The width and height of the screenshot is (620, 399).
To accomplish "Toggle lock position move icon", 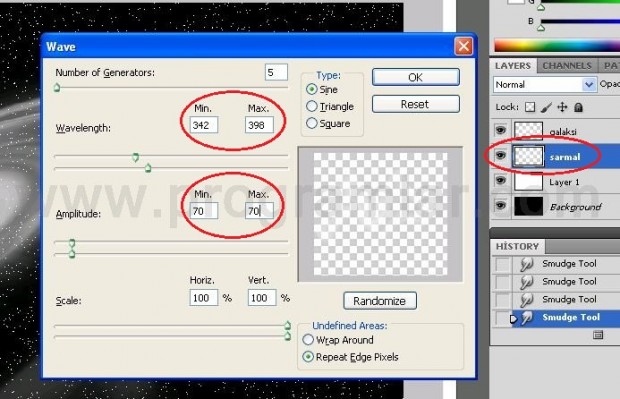I will pos(562,107).
